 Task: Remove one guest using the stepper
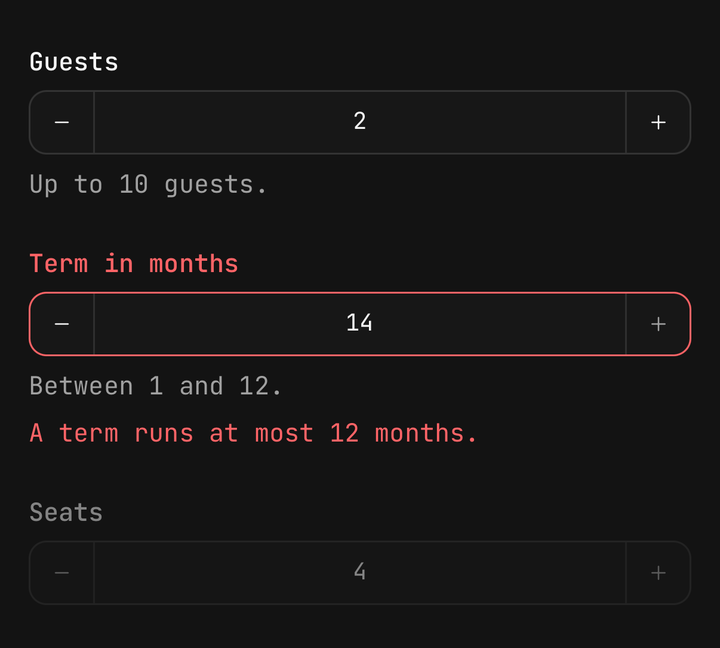coord(62,122)
